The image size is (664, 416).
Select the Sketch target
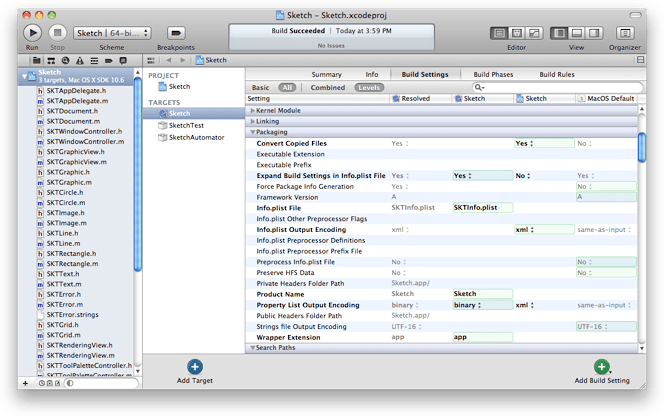194,114
